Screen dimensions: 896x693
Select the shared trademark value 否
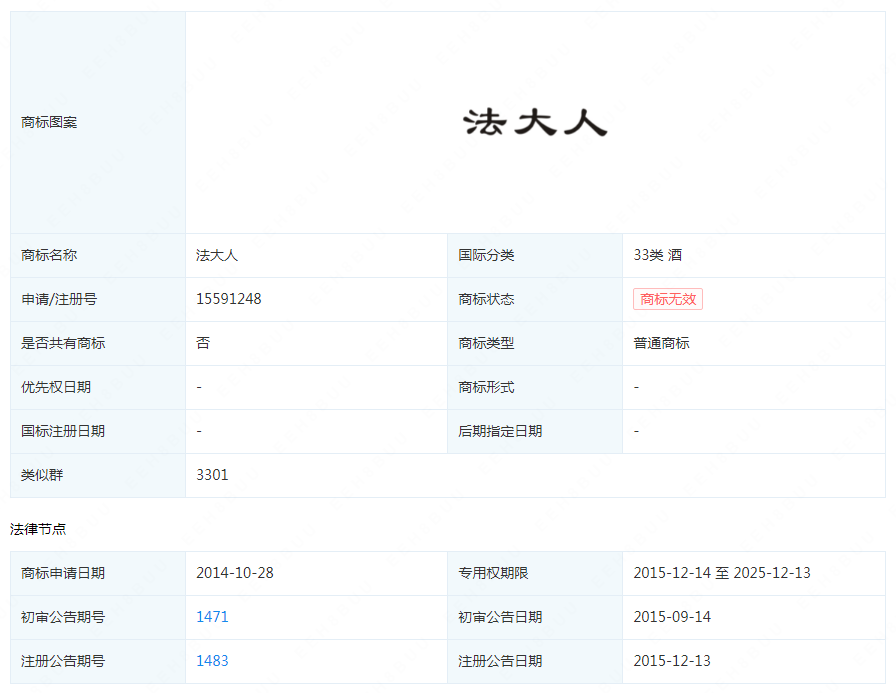pyautogui.click(x=203, y=343)
